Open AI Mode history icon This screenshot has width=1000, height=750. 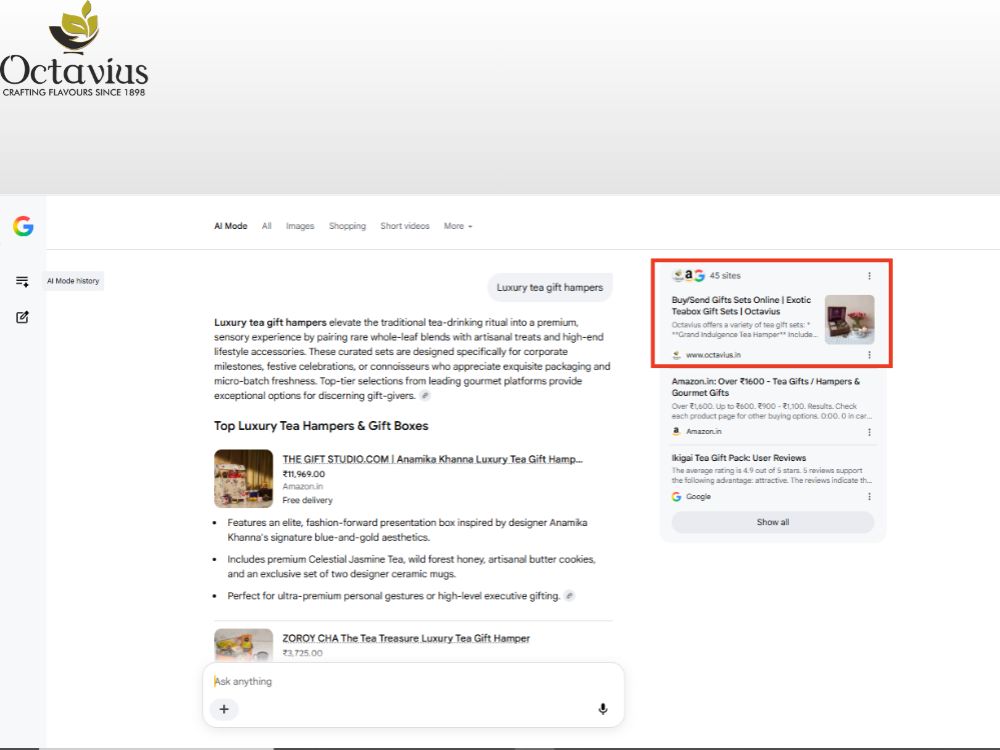point(22,281)
